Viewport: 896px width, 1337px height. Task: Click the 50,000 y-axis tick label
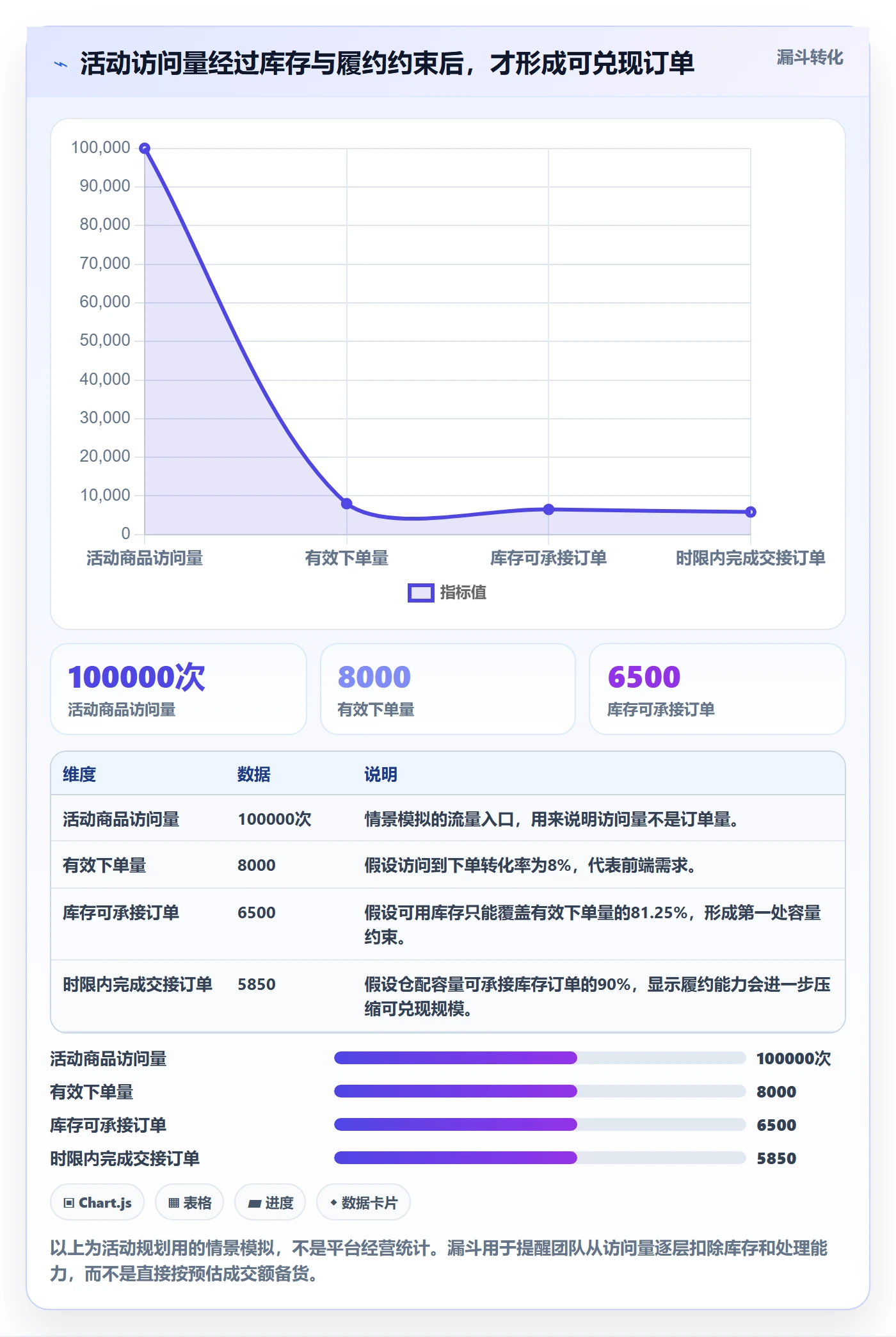pyautogui.click(x=105, y=341)
